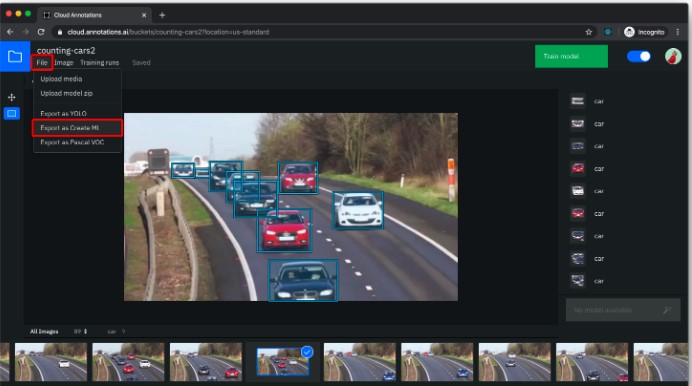692x386 pixels.
Task: Toggle the blue switch beside Train model
Action: [x=639, y=56]
